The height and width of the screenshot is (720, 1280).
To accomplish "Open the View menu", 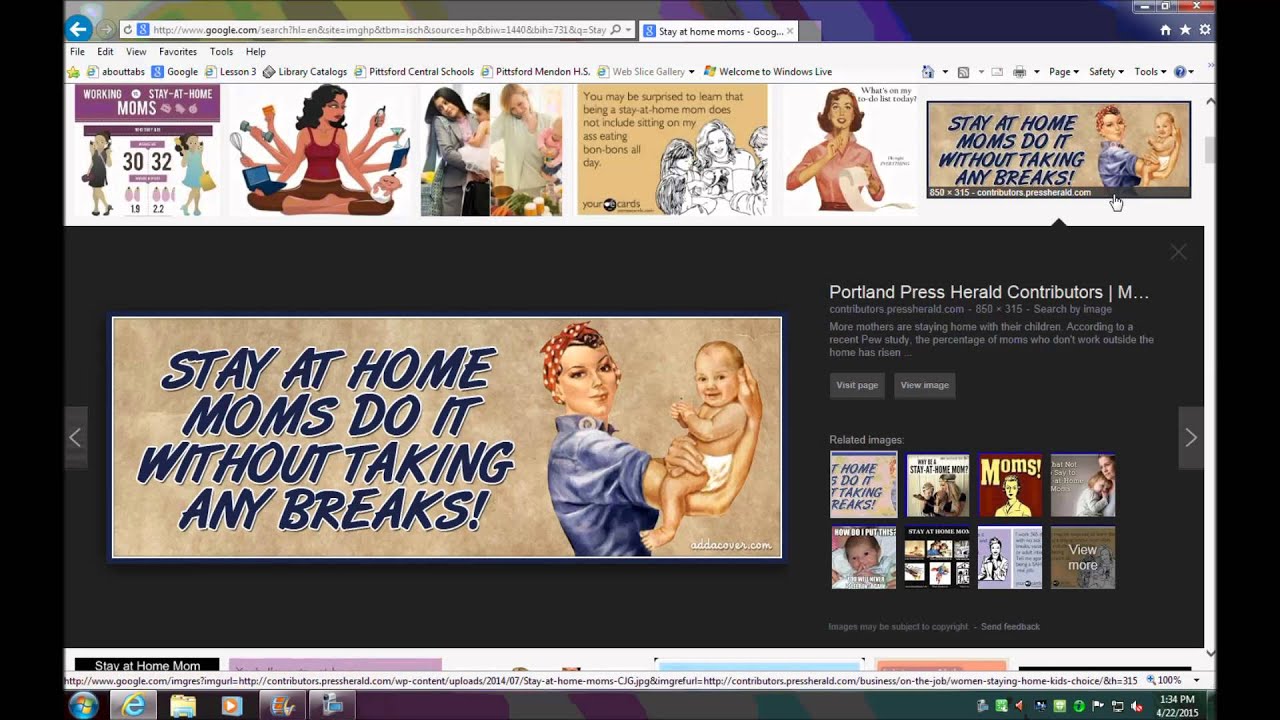I will point(136,51).
